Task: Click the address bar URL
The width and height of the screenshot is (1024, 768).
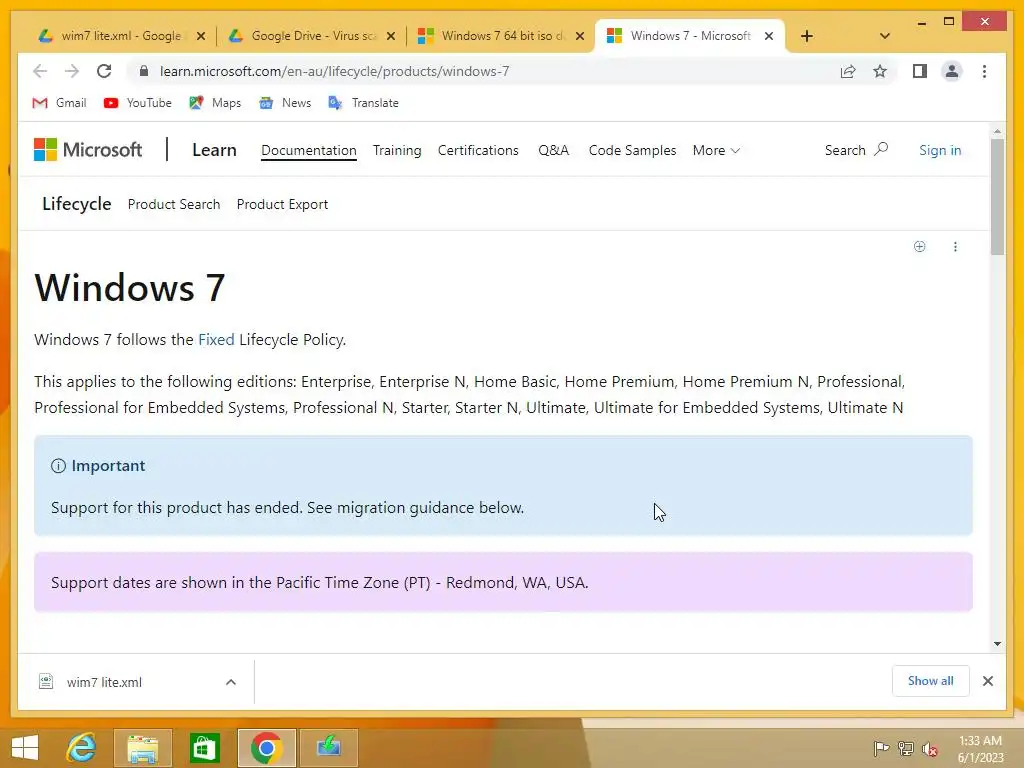Action: 334,71
